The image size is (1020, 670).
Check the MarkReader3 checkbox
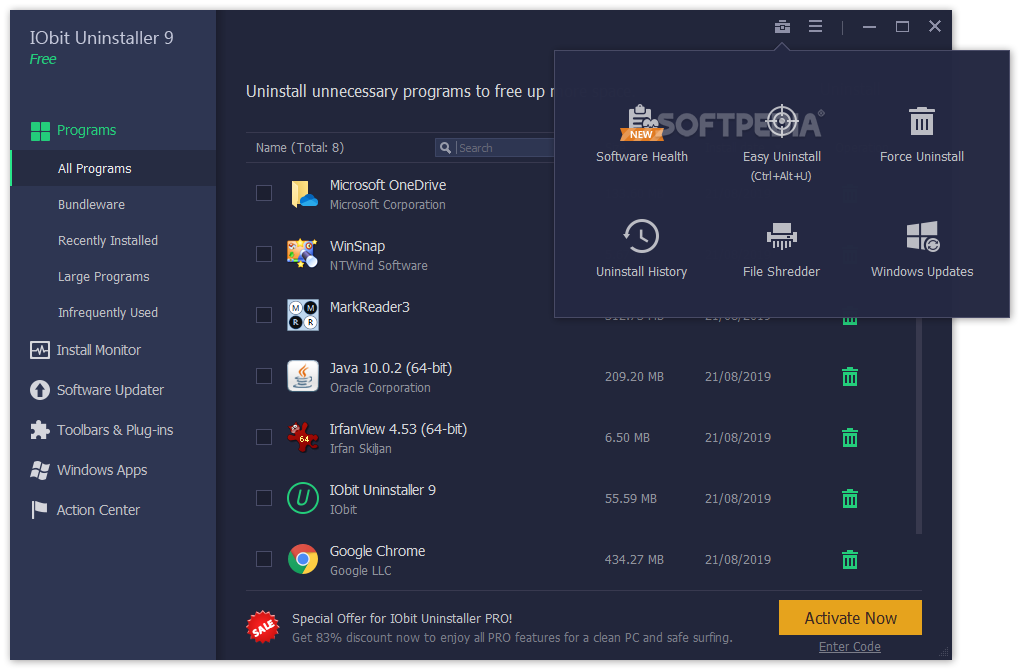(263, 315)
